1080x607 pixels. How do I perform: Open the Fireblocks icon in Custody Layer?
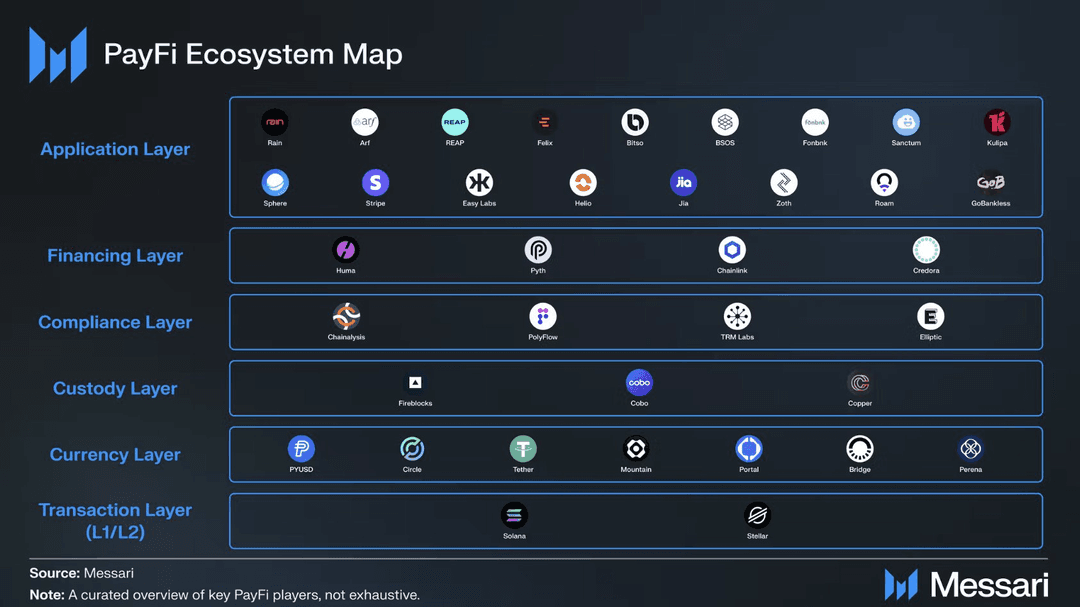pos(415,383)
